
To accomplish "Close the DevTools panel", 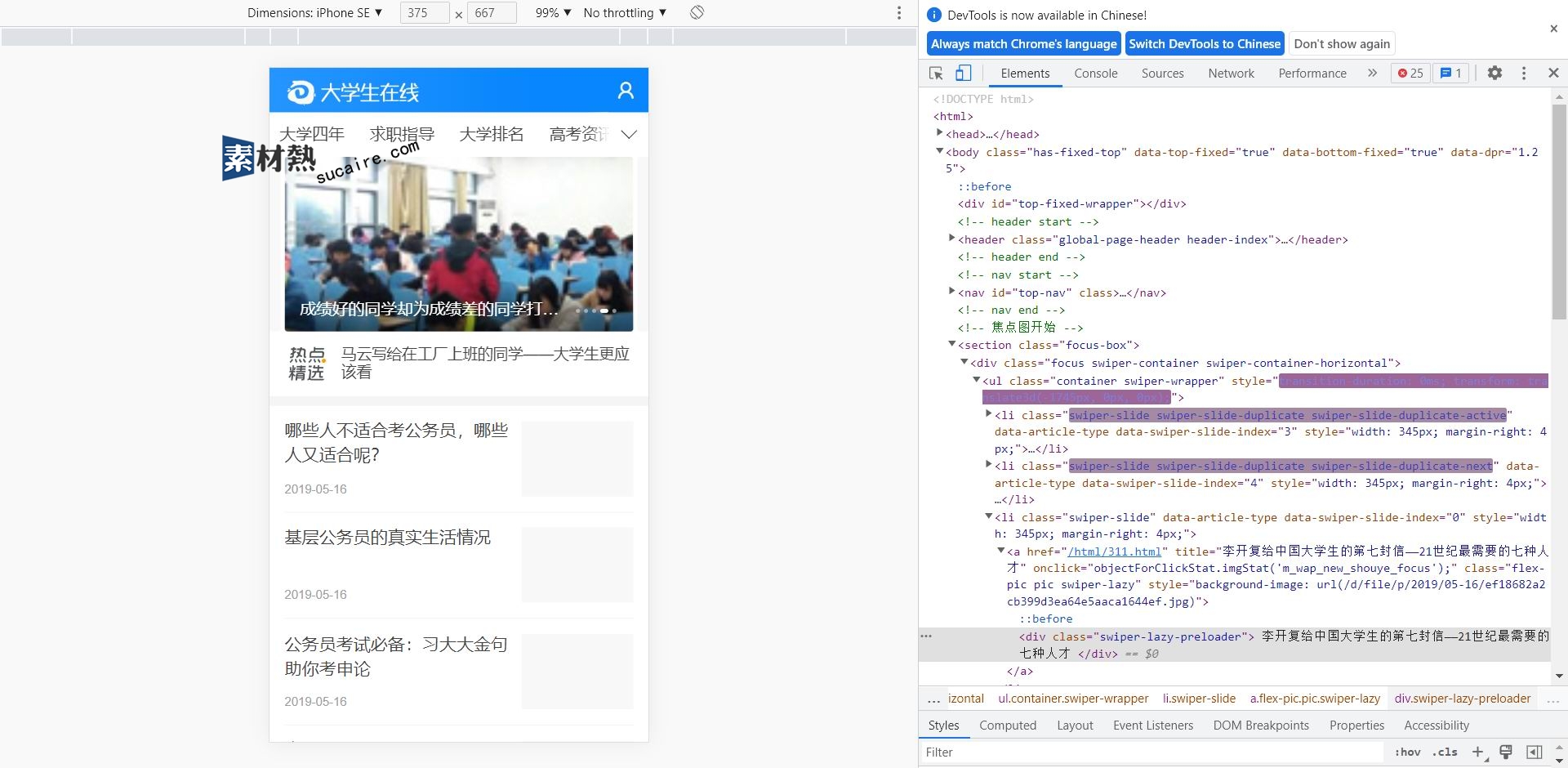I will click(1553, 74).
